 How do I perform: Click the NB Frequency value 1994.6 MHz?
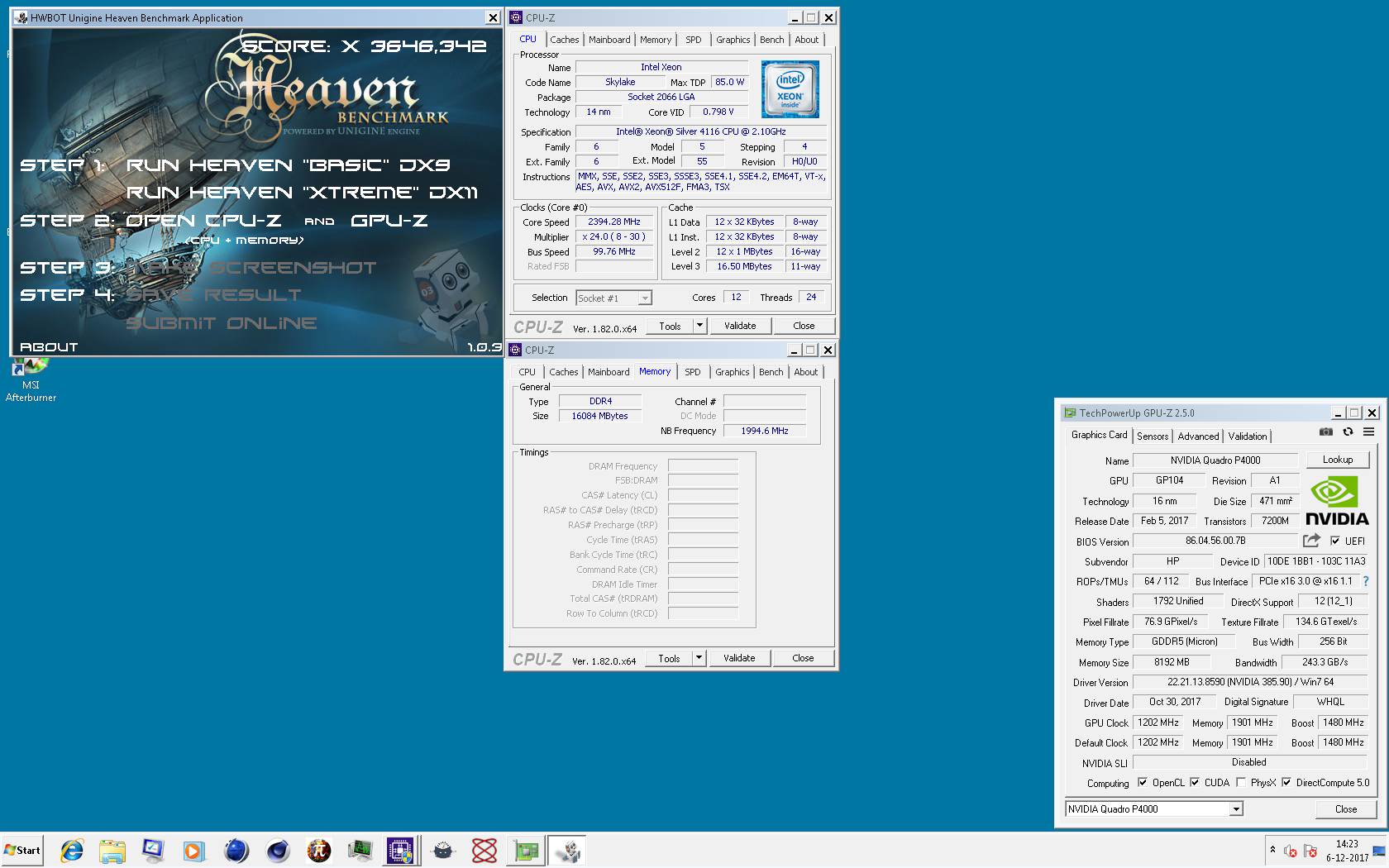765,431
